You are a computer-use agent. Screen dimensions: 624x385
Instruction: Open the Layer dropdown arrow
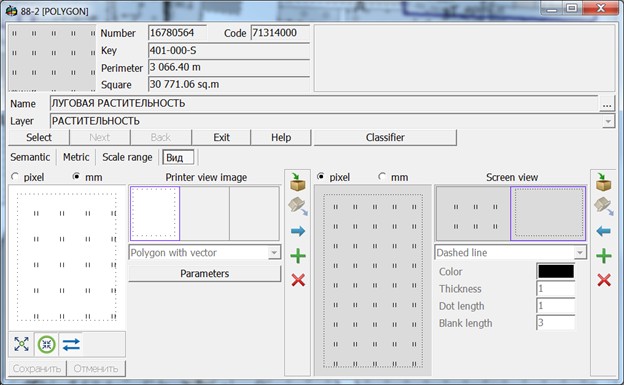[x=608, y=121]
